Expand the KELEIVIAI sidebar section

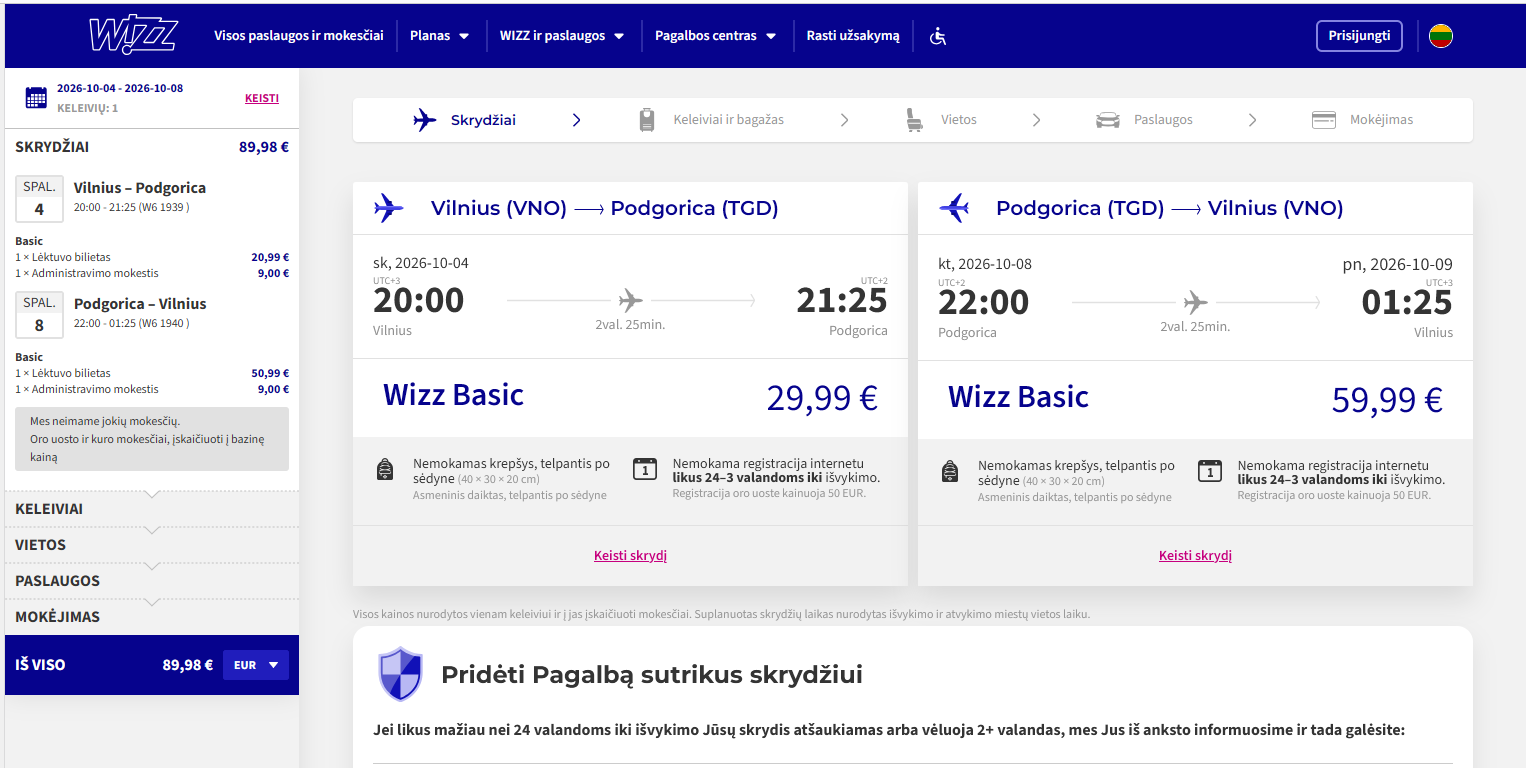click(x=152, y=509)
